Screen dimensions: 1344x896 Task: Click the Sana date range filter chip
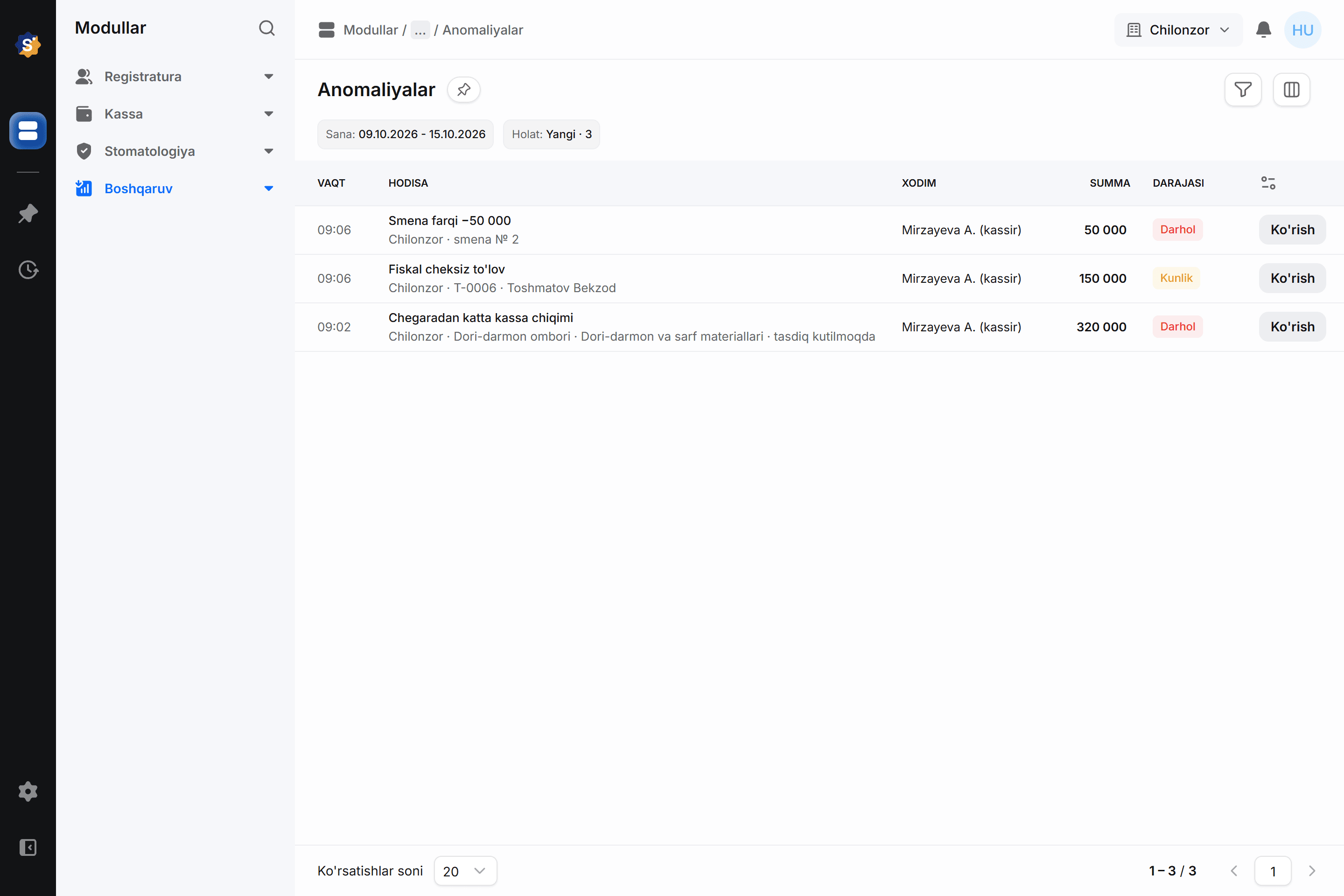point(405,134)
